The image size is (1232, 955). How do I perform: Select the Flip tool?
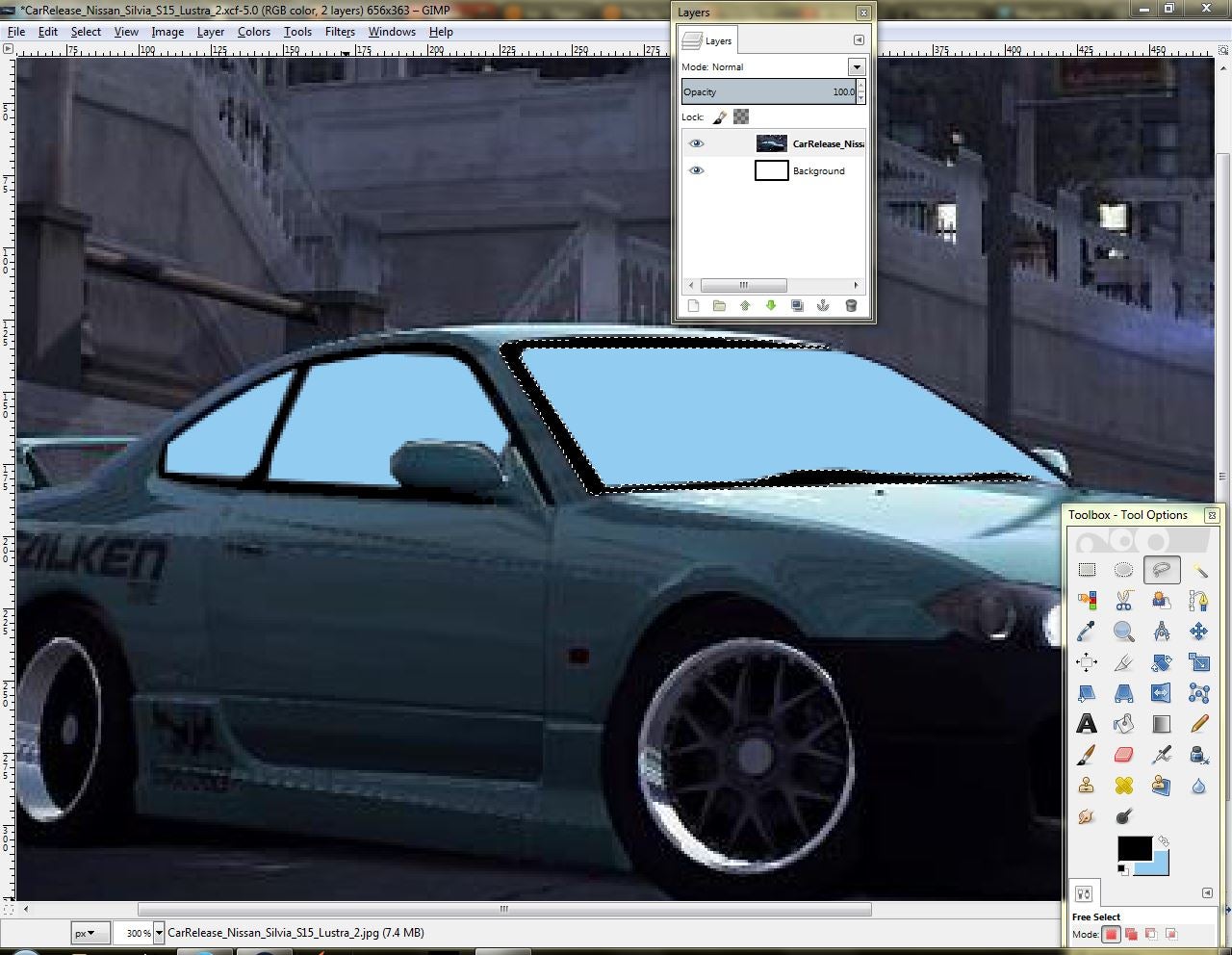pyautogui.click(x=1162, y=693)
